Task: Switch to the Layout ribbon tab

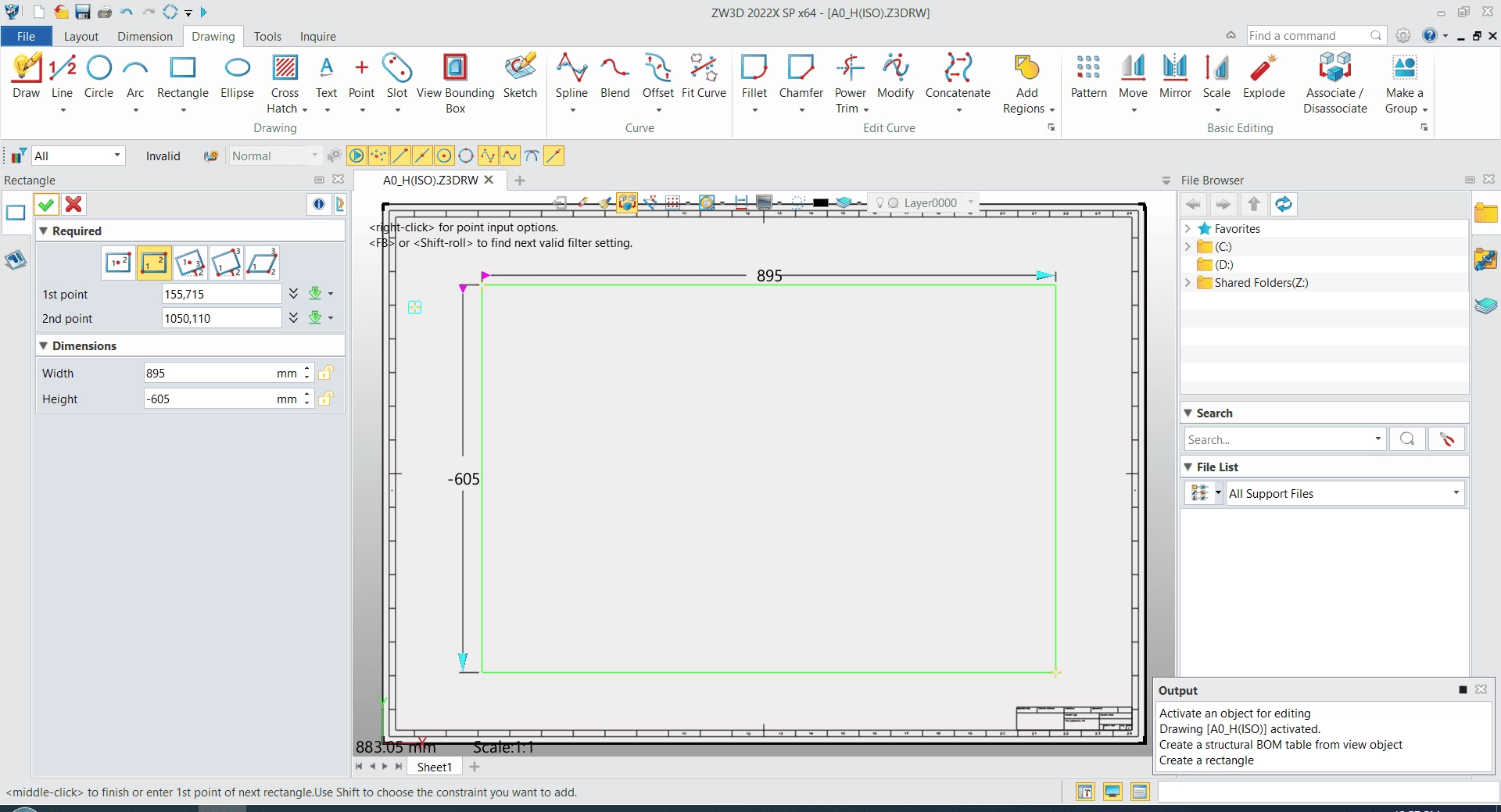Action: tap(81, 36)
